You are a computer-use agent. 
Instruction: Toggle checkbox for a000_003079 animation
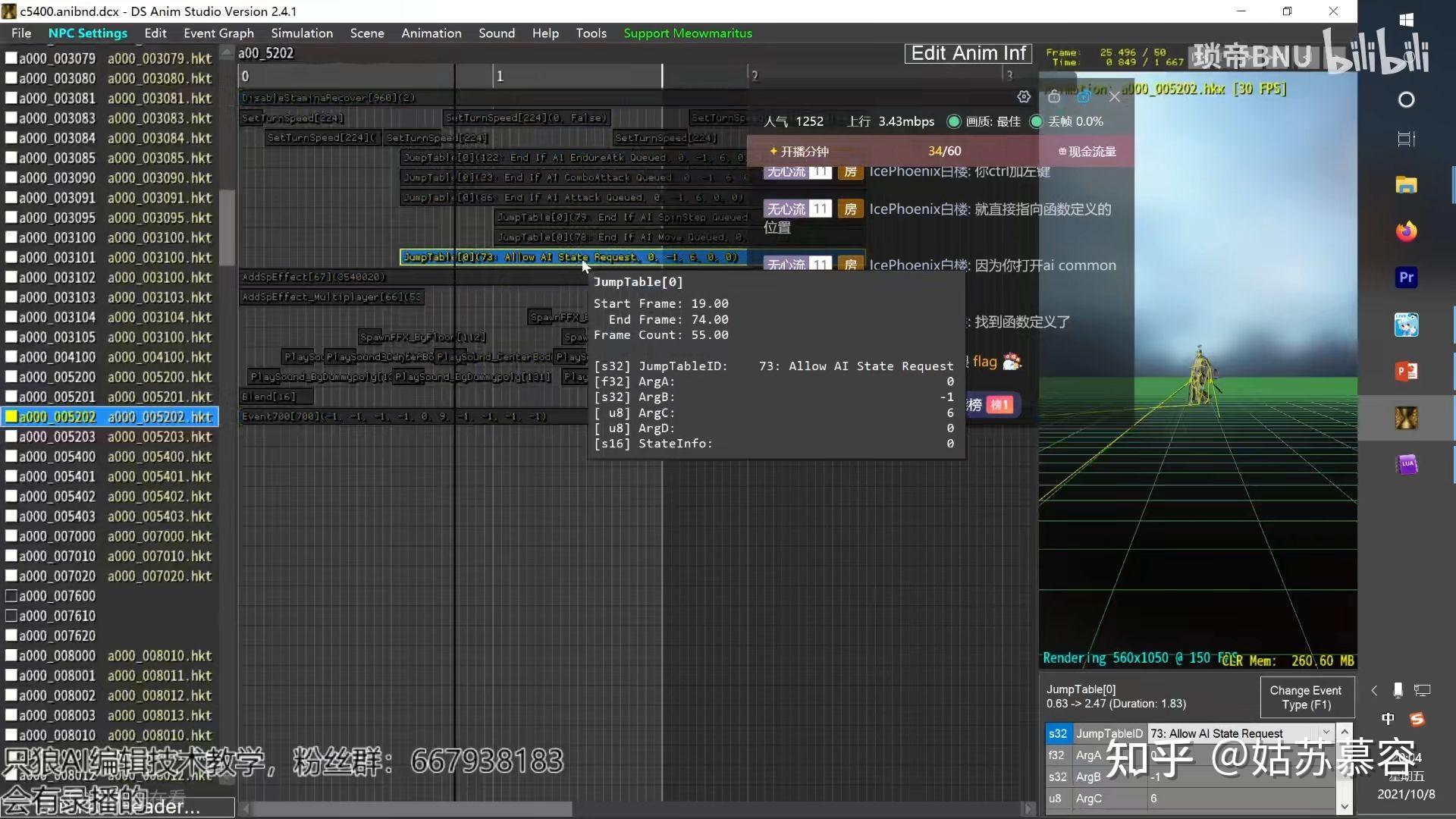11,58
